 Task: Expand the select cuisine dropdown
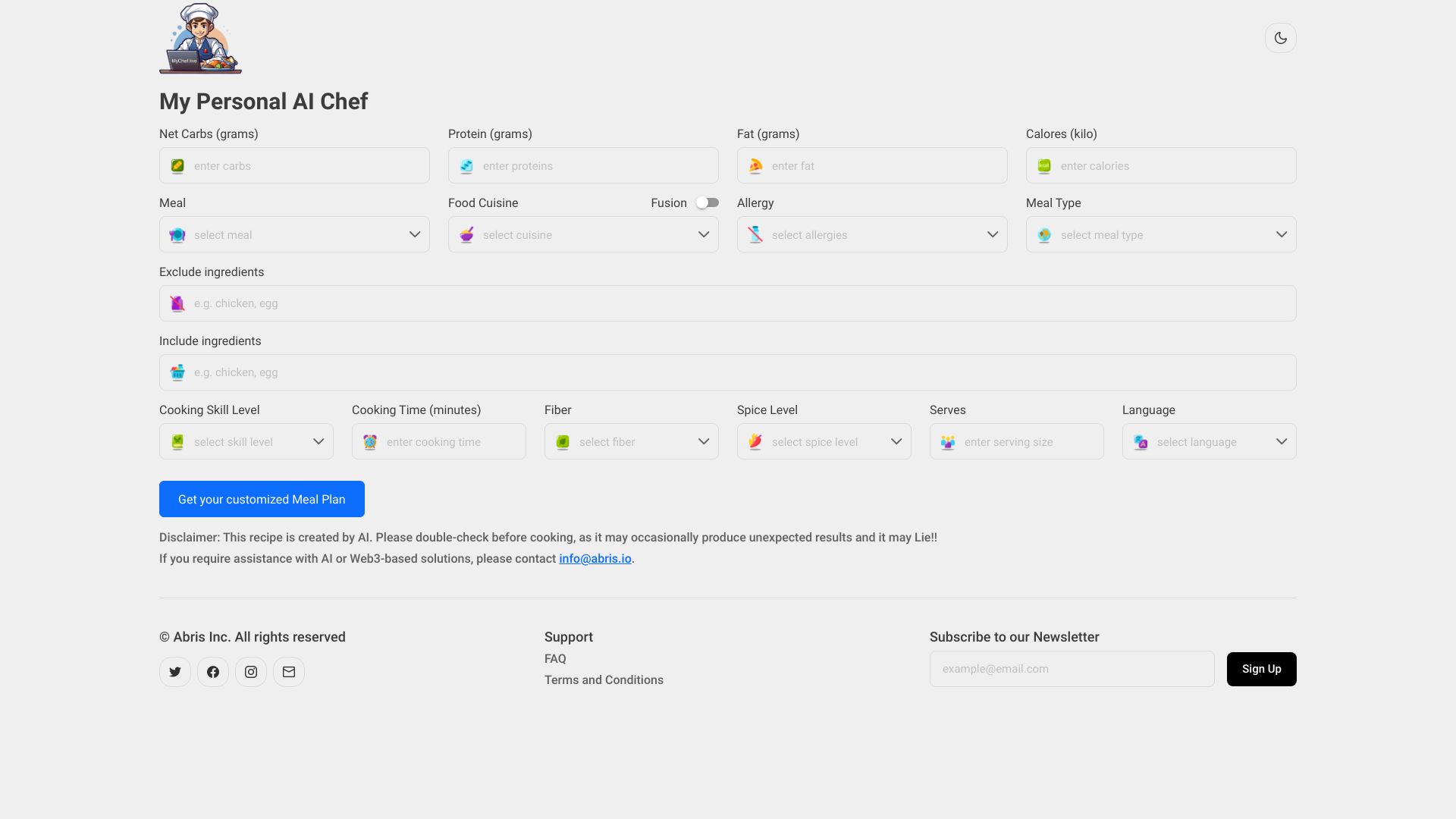pyautogui.click(x=583, y=234)
